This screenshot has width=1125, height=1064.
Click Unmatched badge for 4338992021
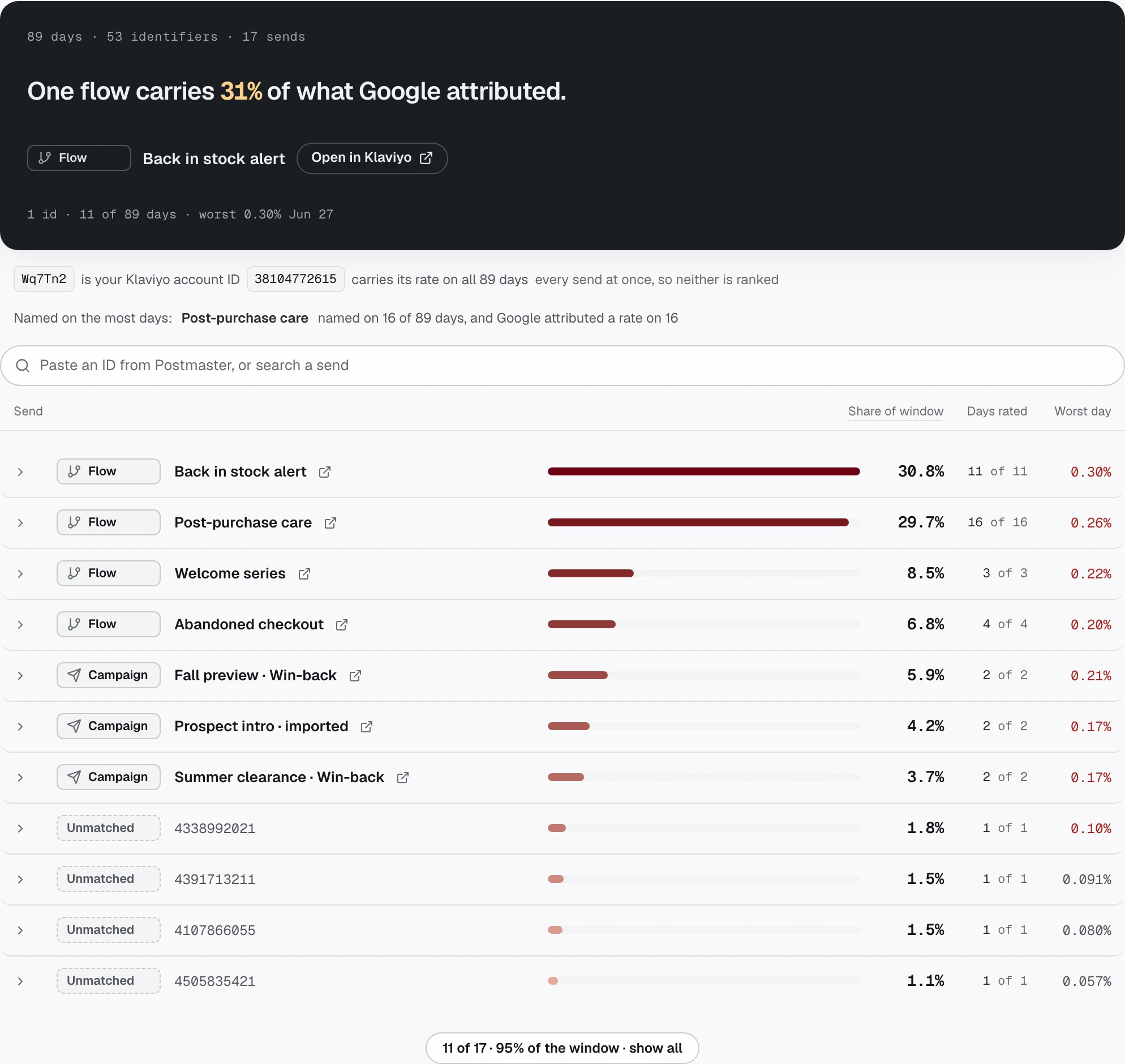click(x=108, y=828)
